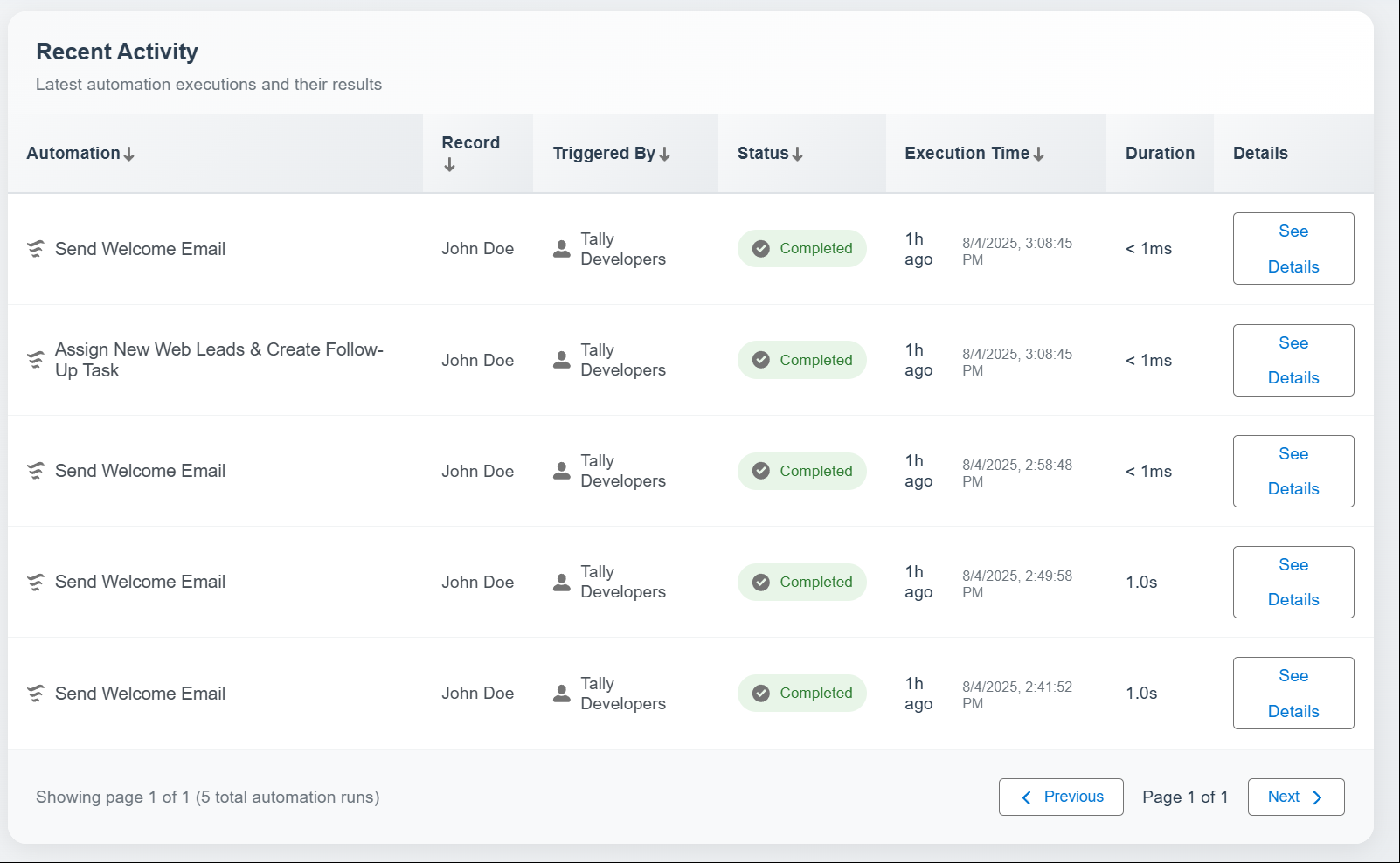Click the John Doe record link in row one
Viewport: 1400px width, 863px height.
coord(478,248)
